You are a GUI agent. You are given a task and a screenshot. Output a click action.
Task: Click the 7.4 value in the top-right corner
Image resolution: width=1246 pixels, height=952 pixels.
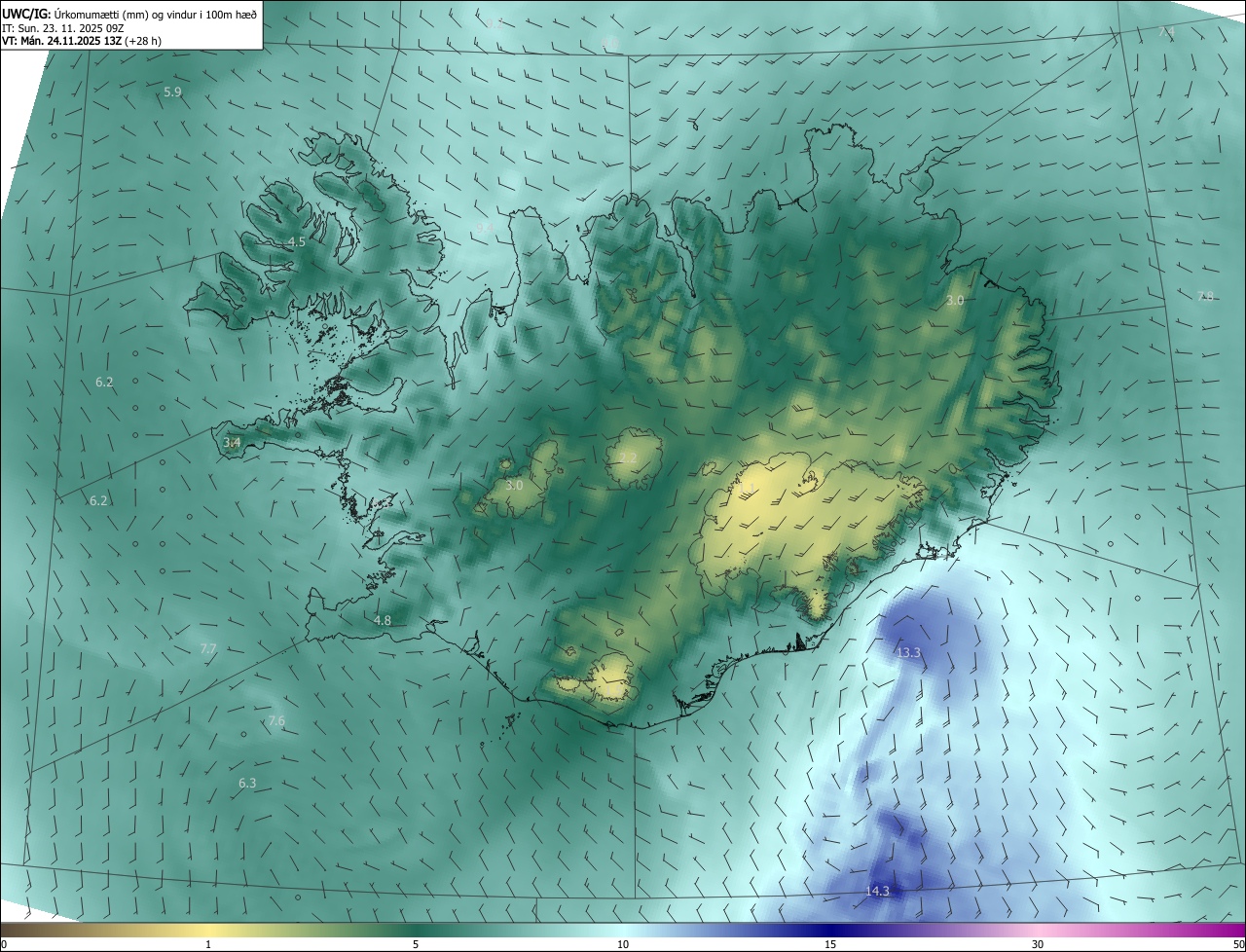pos(1166,32)
